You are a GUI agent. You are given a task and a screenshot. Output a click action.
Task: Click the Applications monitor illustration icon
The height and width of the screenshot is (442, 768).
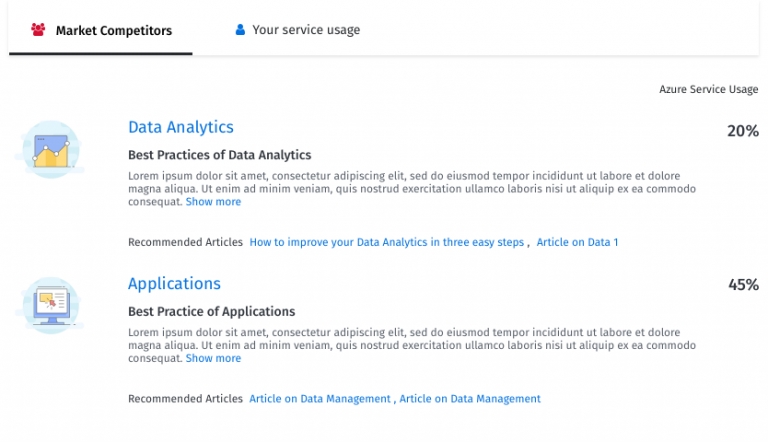49,304
